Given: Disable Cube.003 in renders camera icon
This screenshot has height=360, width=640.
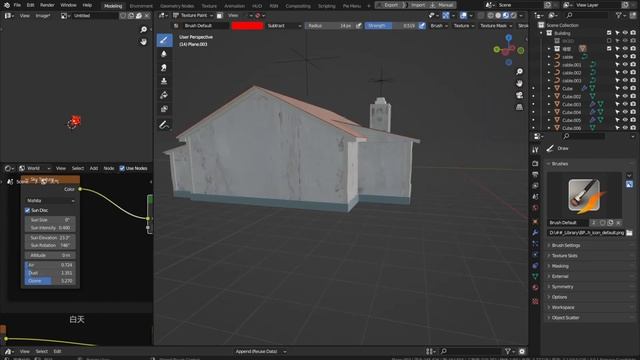Looking at the screenshot, I should 633,104.
